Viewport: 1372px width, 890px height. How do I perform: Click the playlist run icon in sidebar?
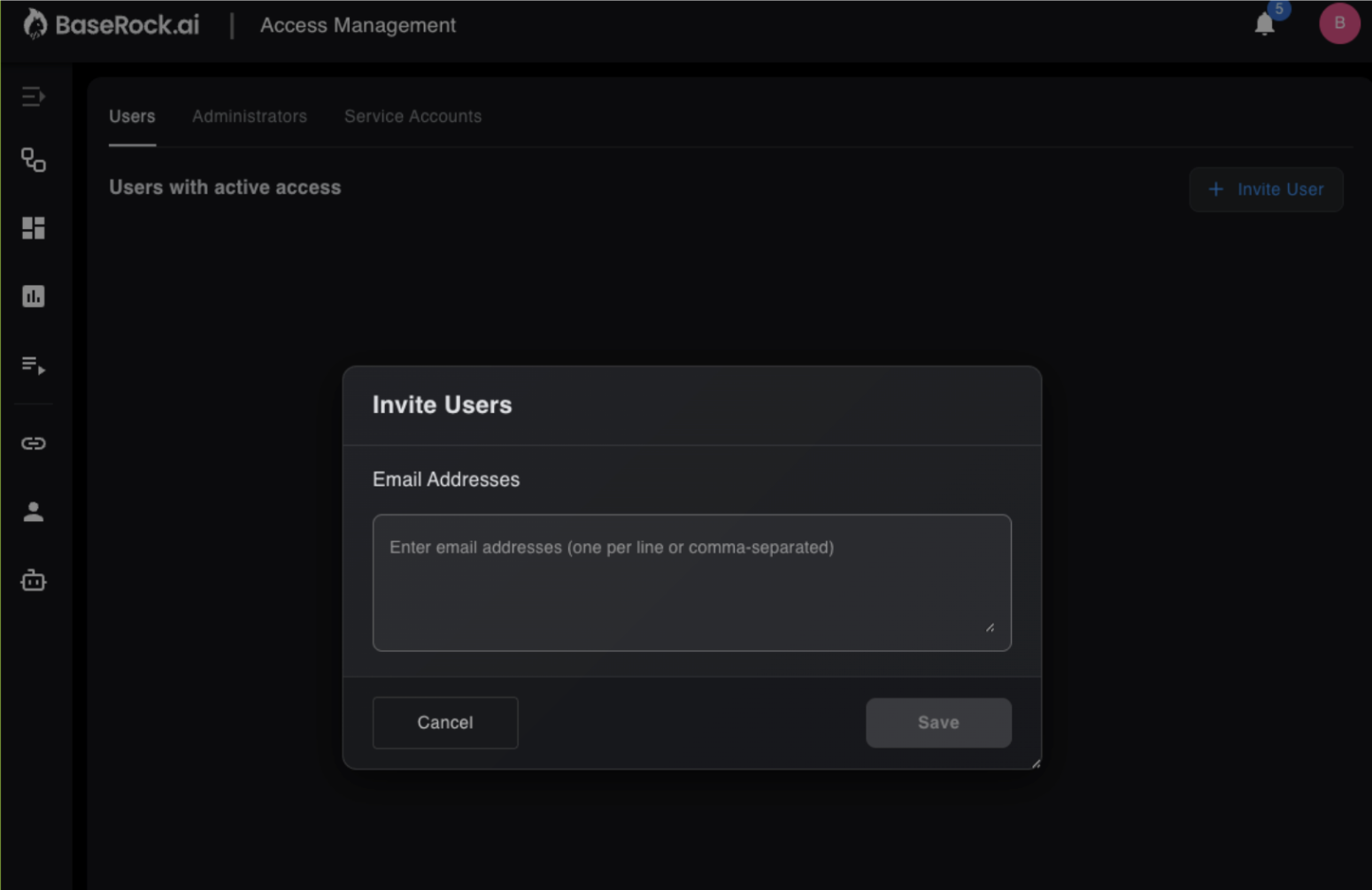(33, 364)
